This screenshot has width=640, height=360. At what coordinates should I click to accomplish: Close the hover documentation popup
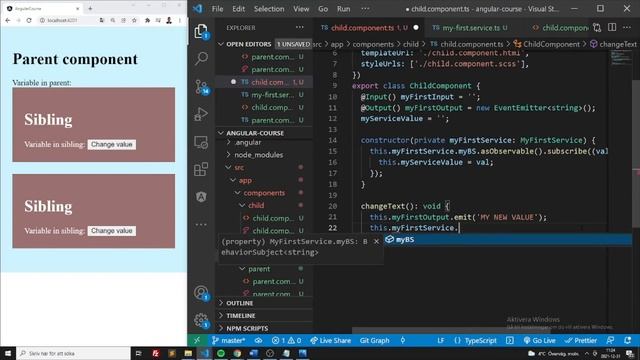[376, 241]
